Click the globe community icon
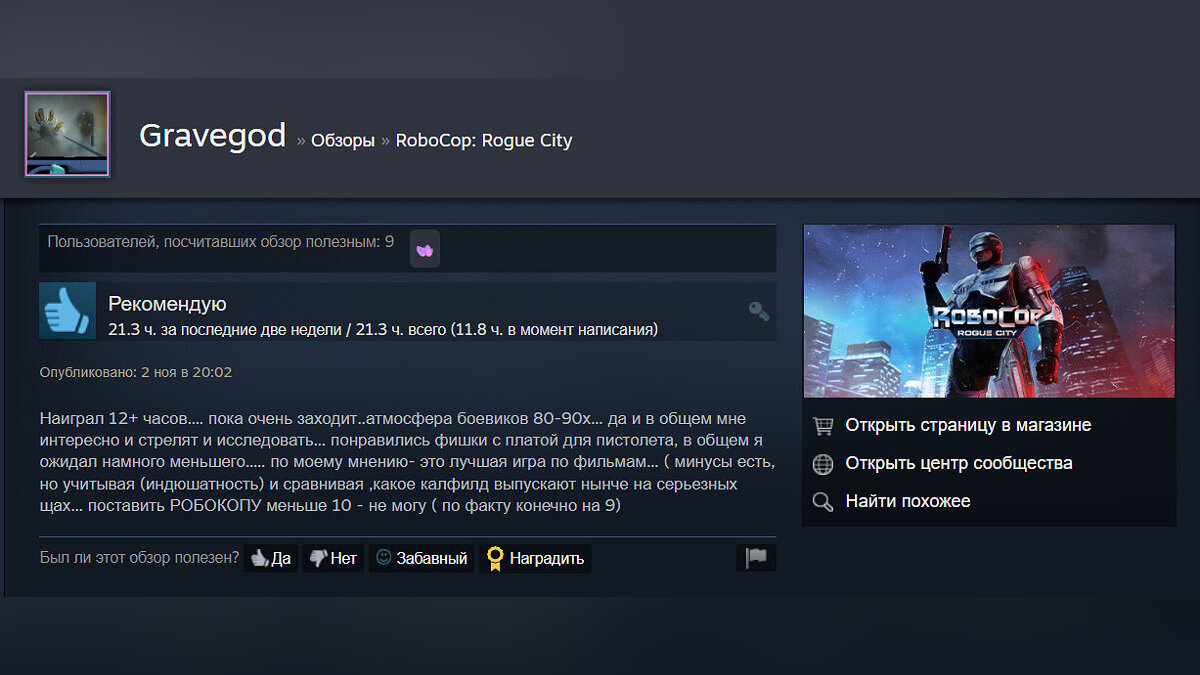Image resolution: width=1200 pixels, height=675 pixels. 823,464
